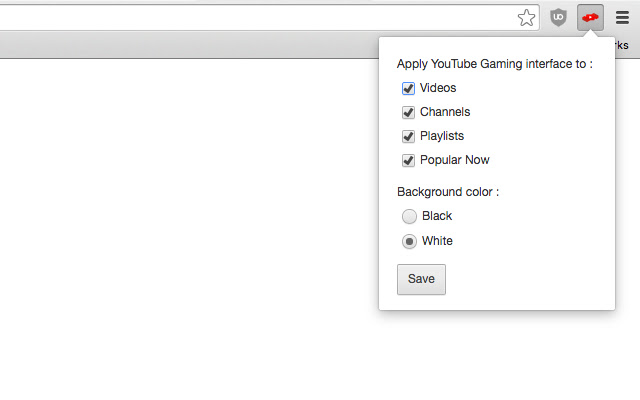The height and width of the screenshot is (400, 640).
Task: Uncheck the Videos checkbox
Action: [x=408, y=88]
